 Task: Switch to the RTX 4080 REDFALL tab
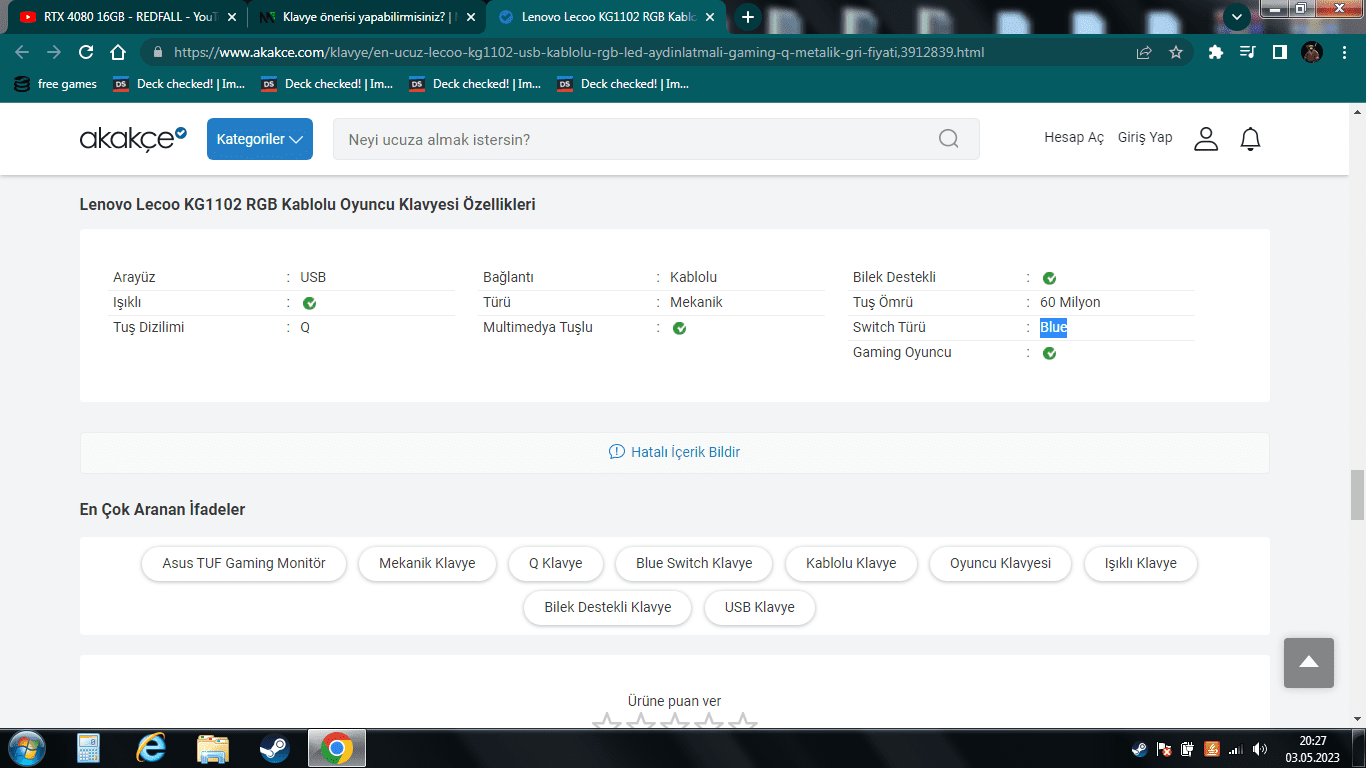coord(125,17)
